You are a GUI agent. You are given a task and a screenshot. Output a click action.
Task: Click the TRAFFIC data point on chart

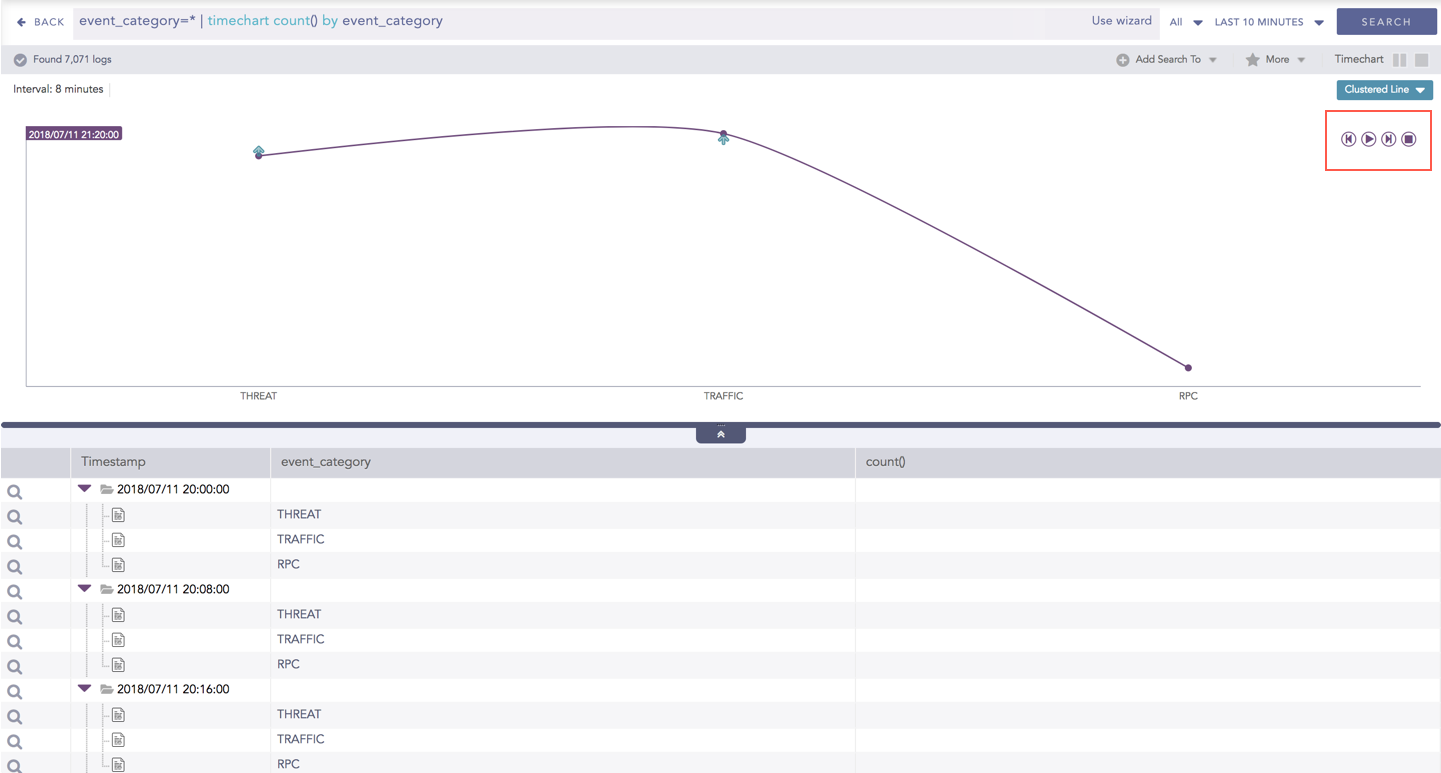(723, 134)
